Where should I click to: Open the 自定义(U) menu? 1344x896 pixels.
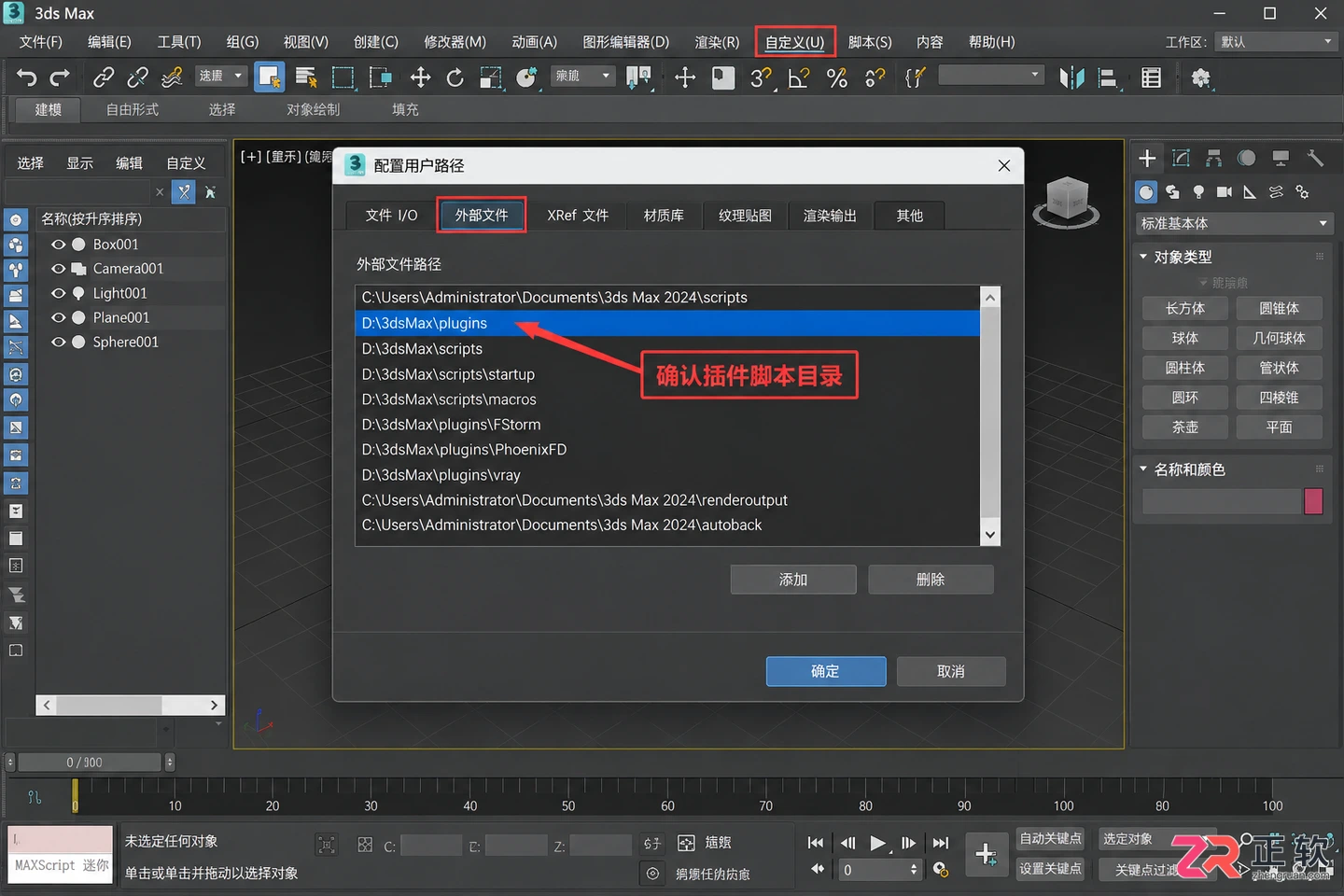tap(794, 42)
